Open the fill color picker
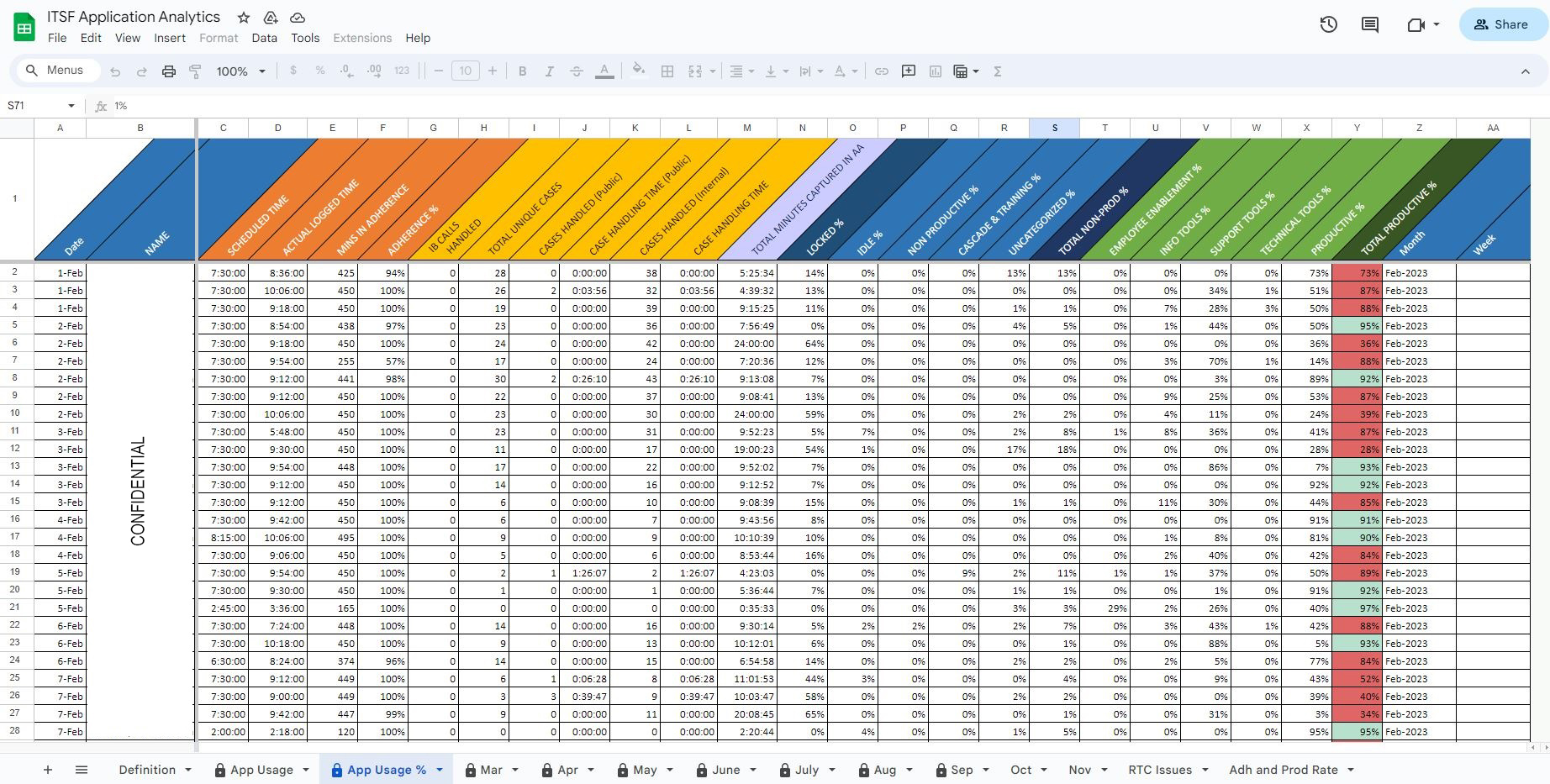This screenshot has height=784, width=1550. click(x=639, y=71)
